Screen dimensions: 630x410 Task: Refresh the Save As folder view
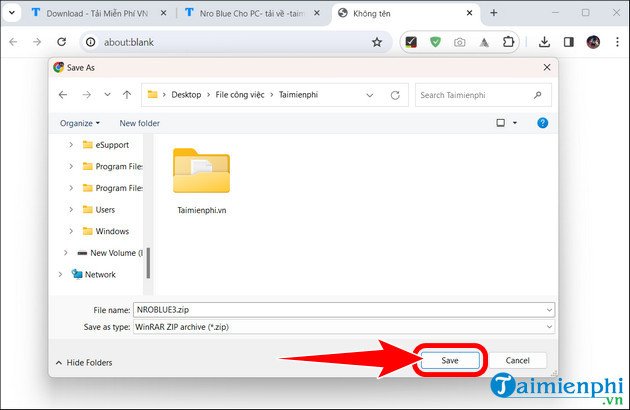coord(396,95)
